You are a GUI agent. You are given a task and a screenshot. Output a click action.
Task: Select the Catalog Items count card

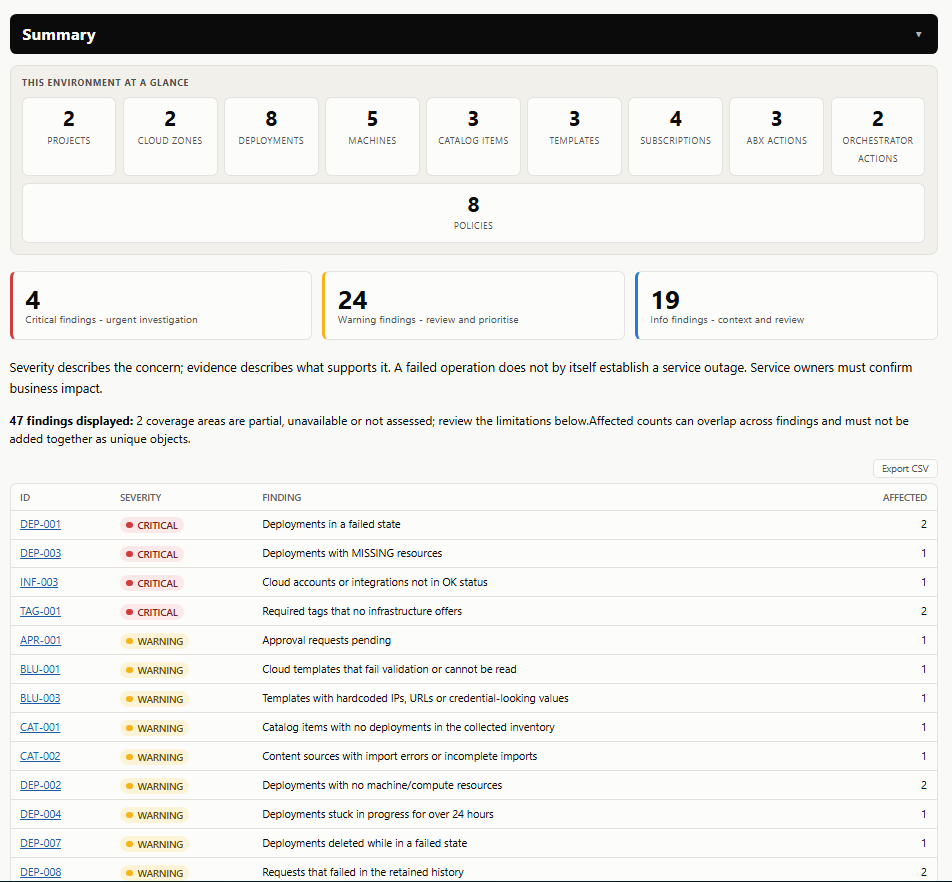tap(474, 137)
